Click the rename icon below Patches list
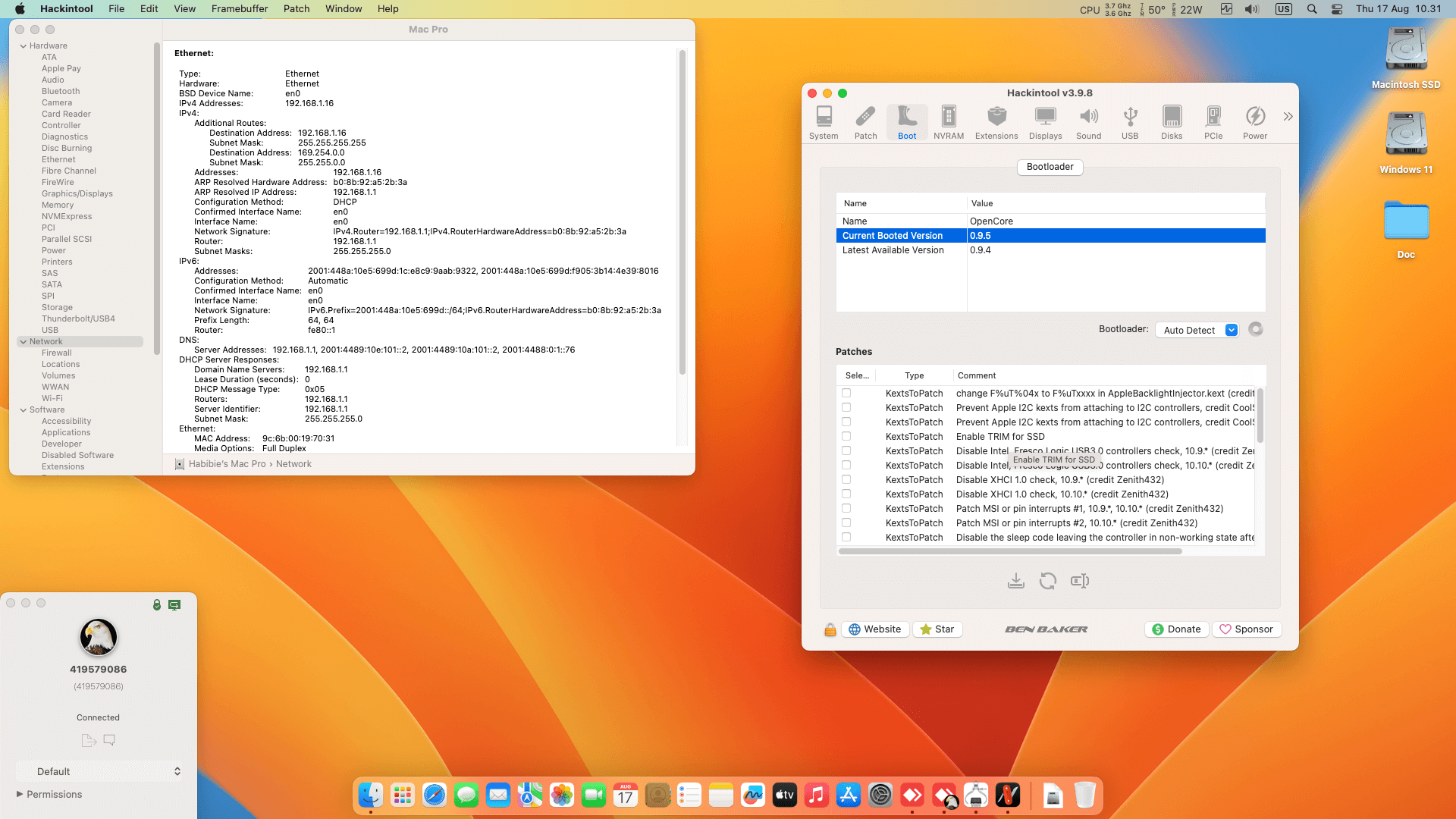The image size is (1456, 819). pos(1080,581)
